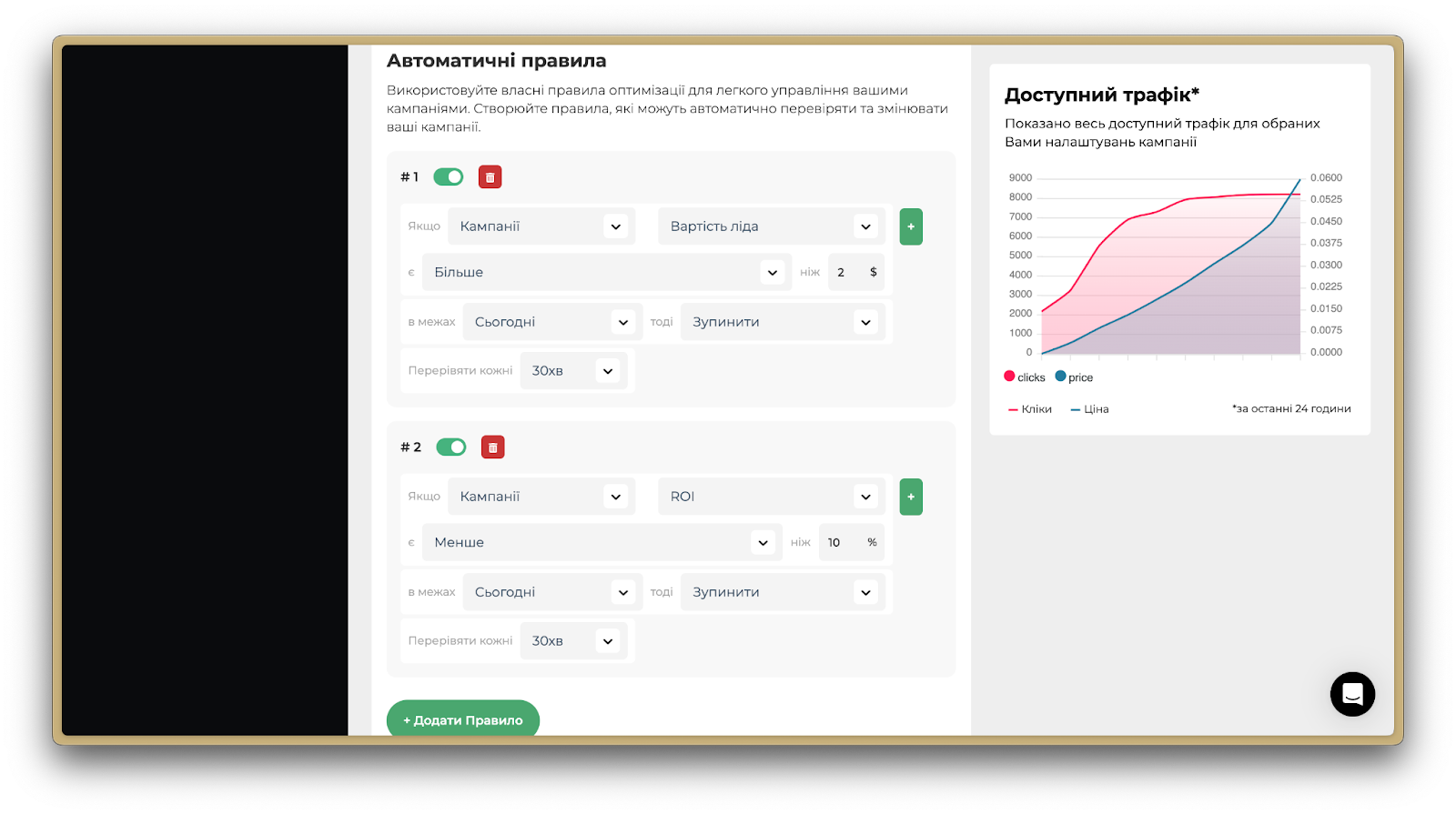This screenshot has width=1456, height=814.
Task: Click the #2 rule number label
Action: tap(411, 447)
